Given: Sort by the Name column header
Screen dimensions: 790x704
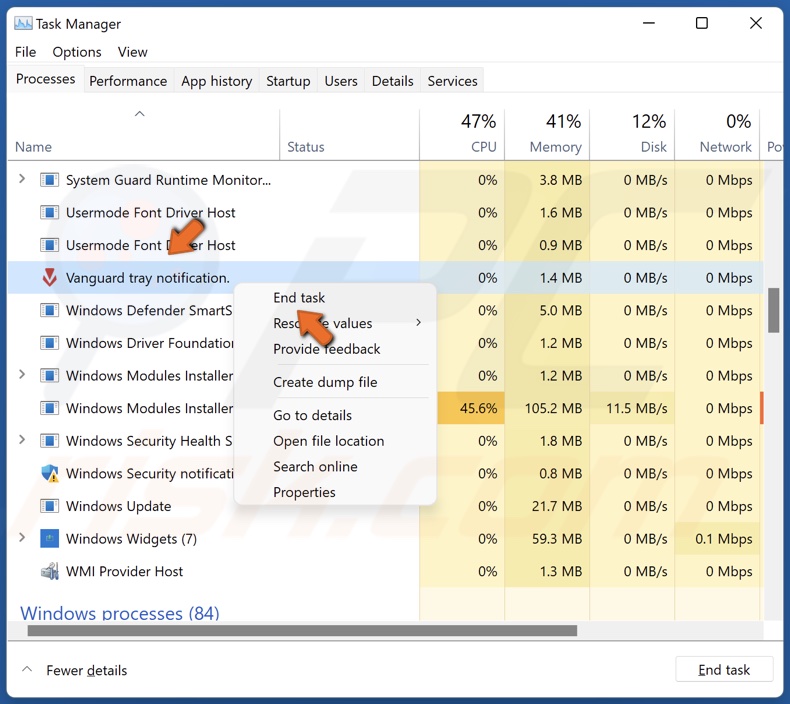Looking at the screenshot, I should (144, 134).
